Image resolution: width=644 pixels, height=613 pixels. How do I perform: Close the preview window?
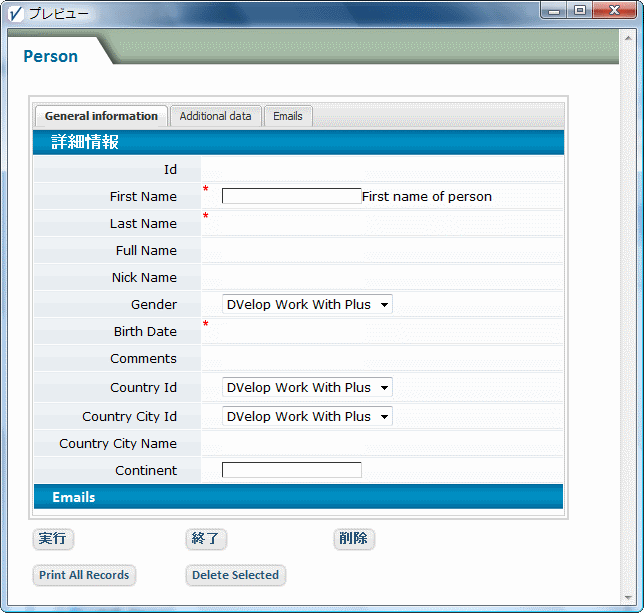click(615, 10)
